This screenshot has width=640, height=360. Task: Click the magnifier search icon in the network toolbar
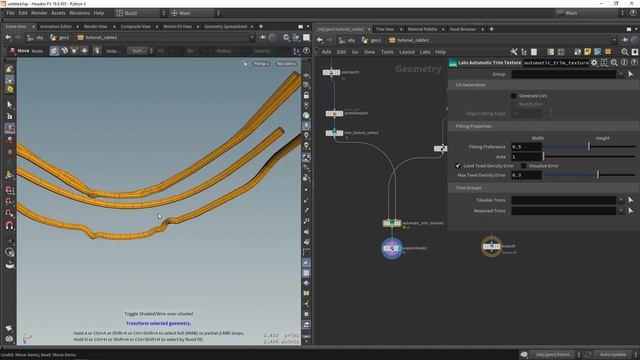(x=624, y=52)
